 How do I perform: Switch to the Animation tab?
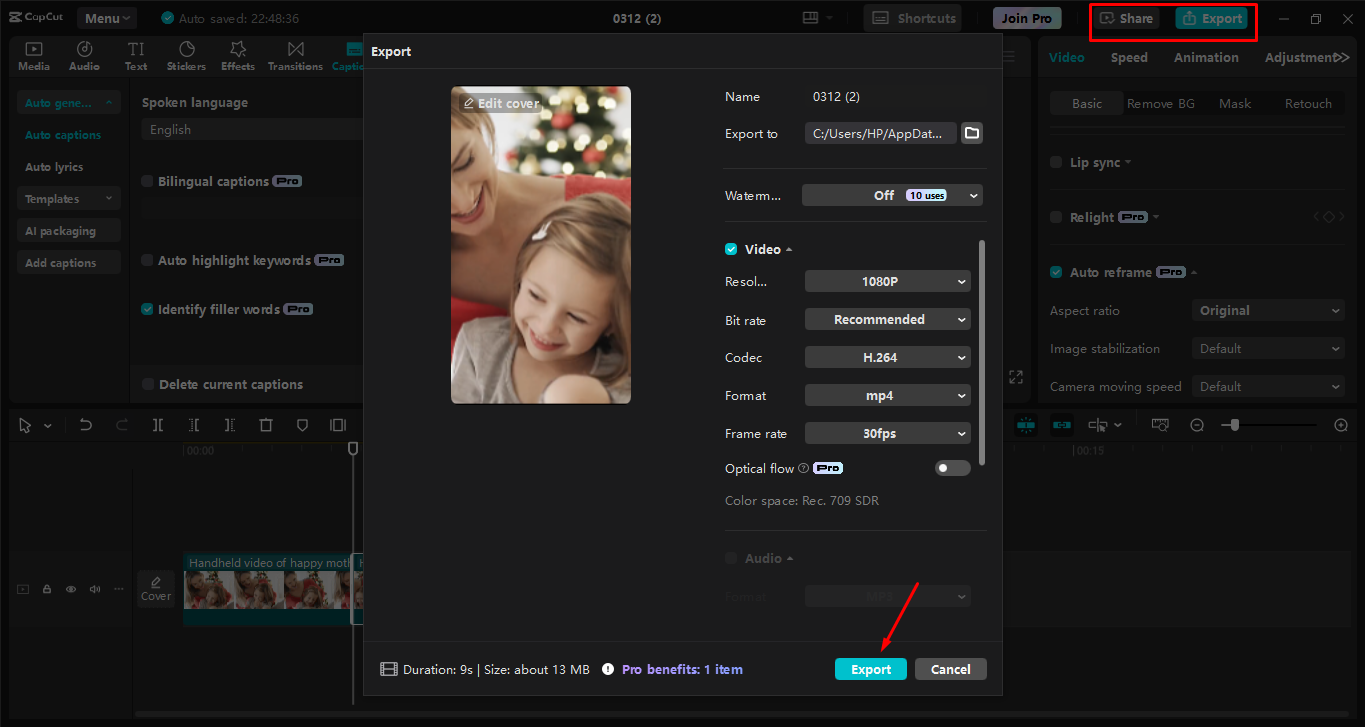tap(1205, 57)
